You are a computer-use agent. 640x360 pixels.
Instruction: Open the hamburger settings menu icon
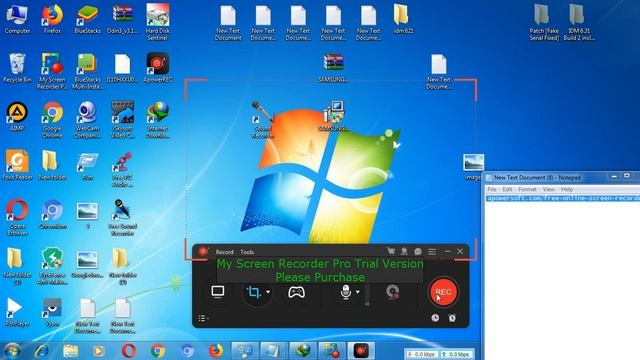pos(432,251)
